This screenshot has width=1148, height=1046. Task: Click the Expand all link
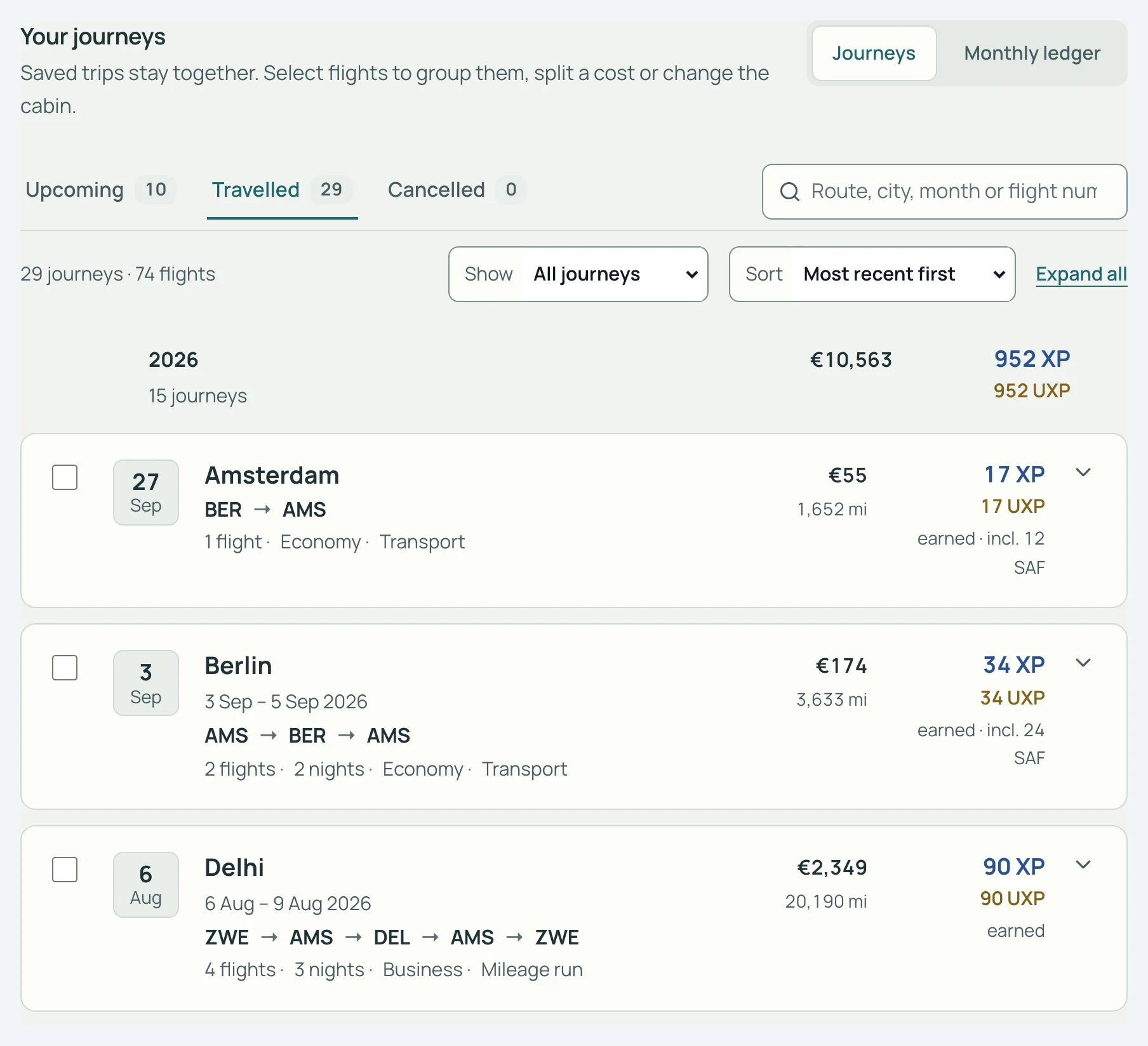point(1081,274)
